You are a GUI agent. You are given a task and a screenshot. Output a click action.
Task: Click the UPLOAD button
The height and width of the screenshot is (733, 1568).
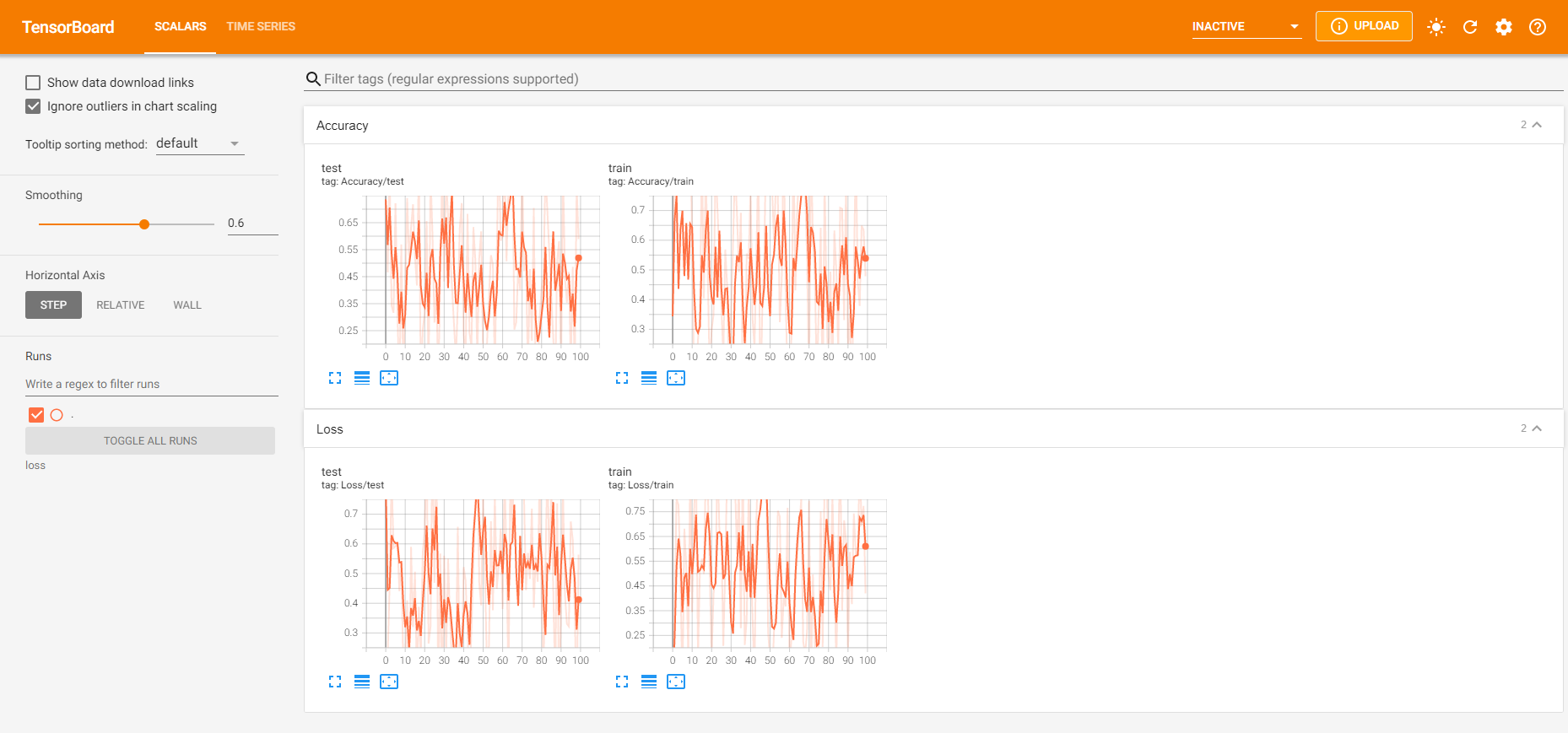(1364, 26)
